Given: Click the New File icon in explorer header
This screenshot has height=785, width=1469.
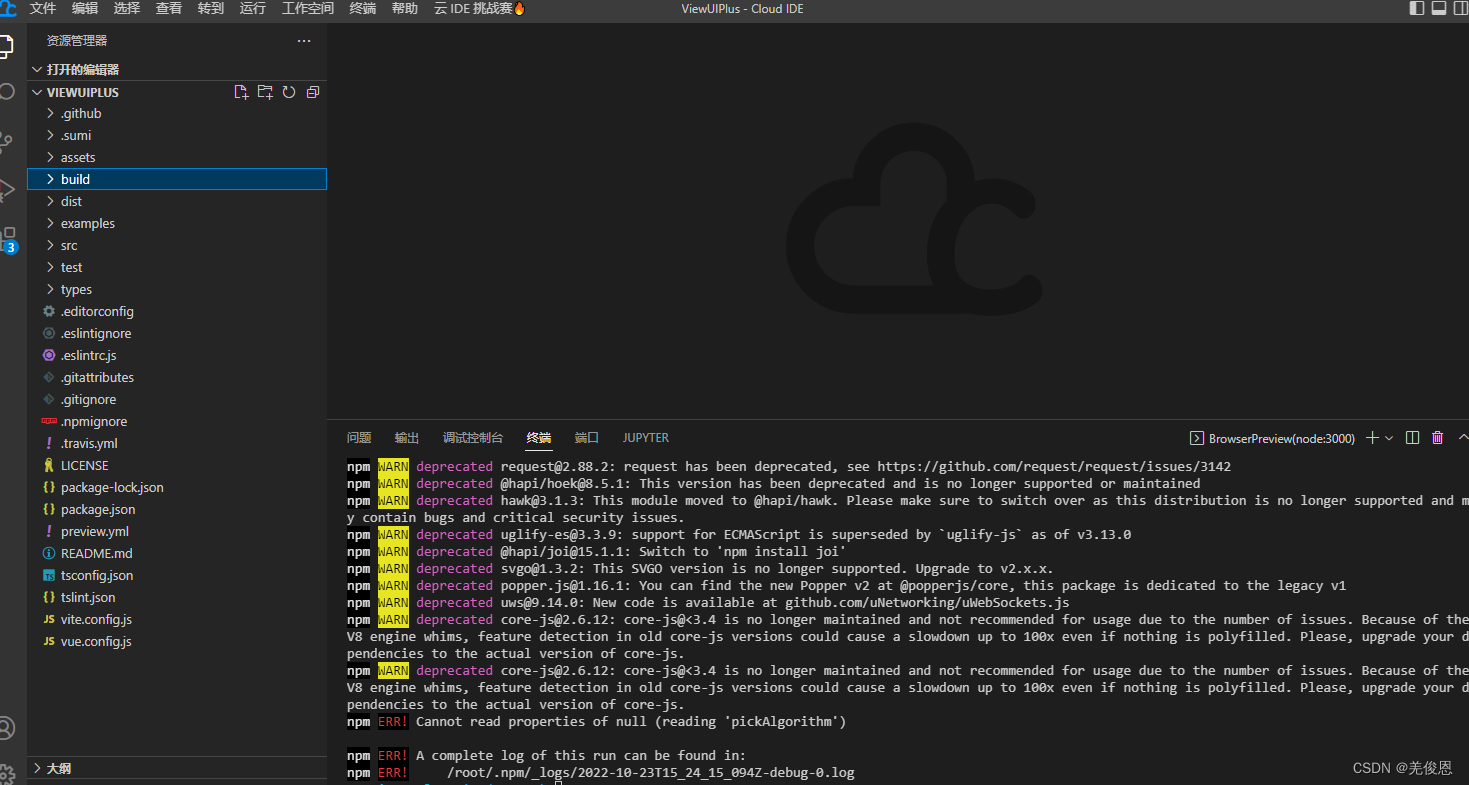Looking at the screenshot, I should click(x=241, y=92).
